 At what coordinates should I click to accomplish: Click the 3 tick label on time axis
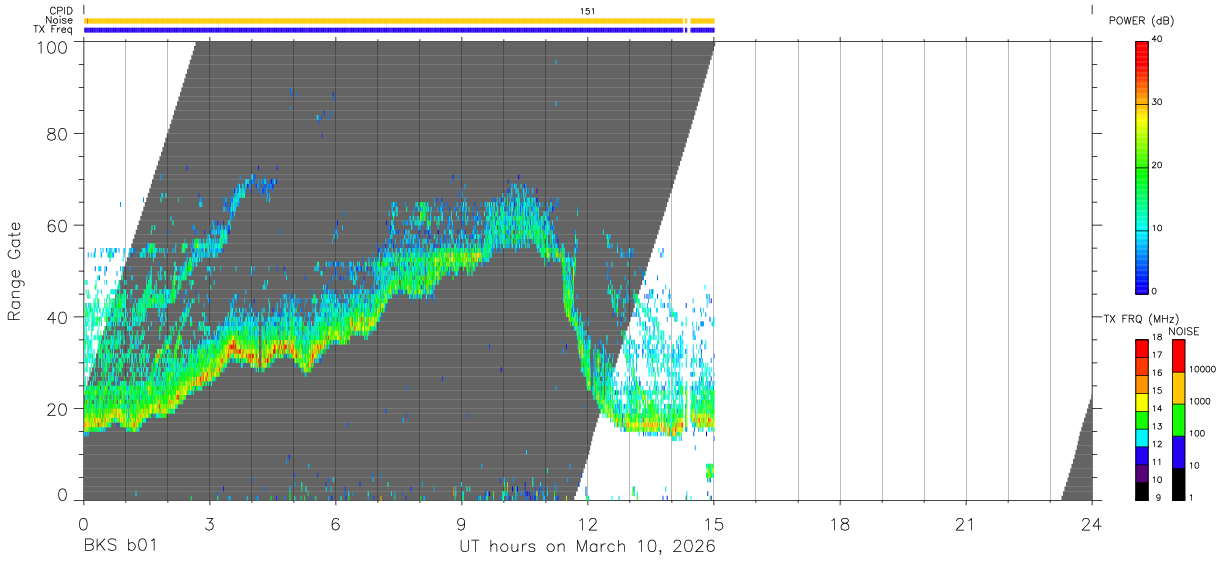point(209,524)
